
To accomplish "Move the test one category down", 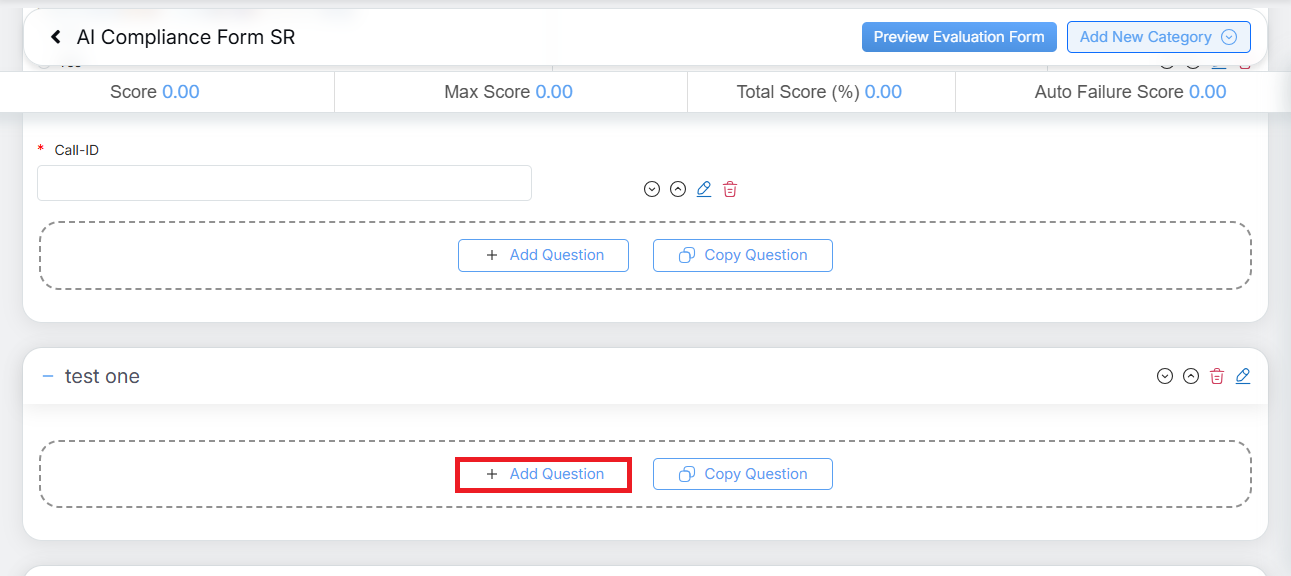I will click(x=1164, y=377).
